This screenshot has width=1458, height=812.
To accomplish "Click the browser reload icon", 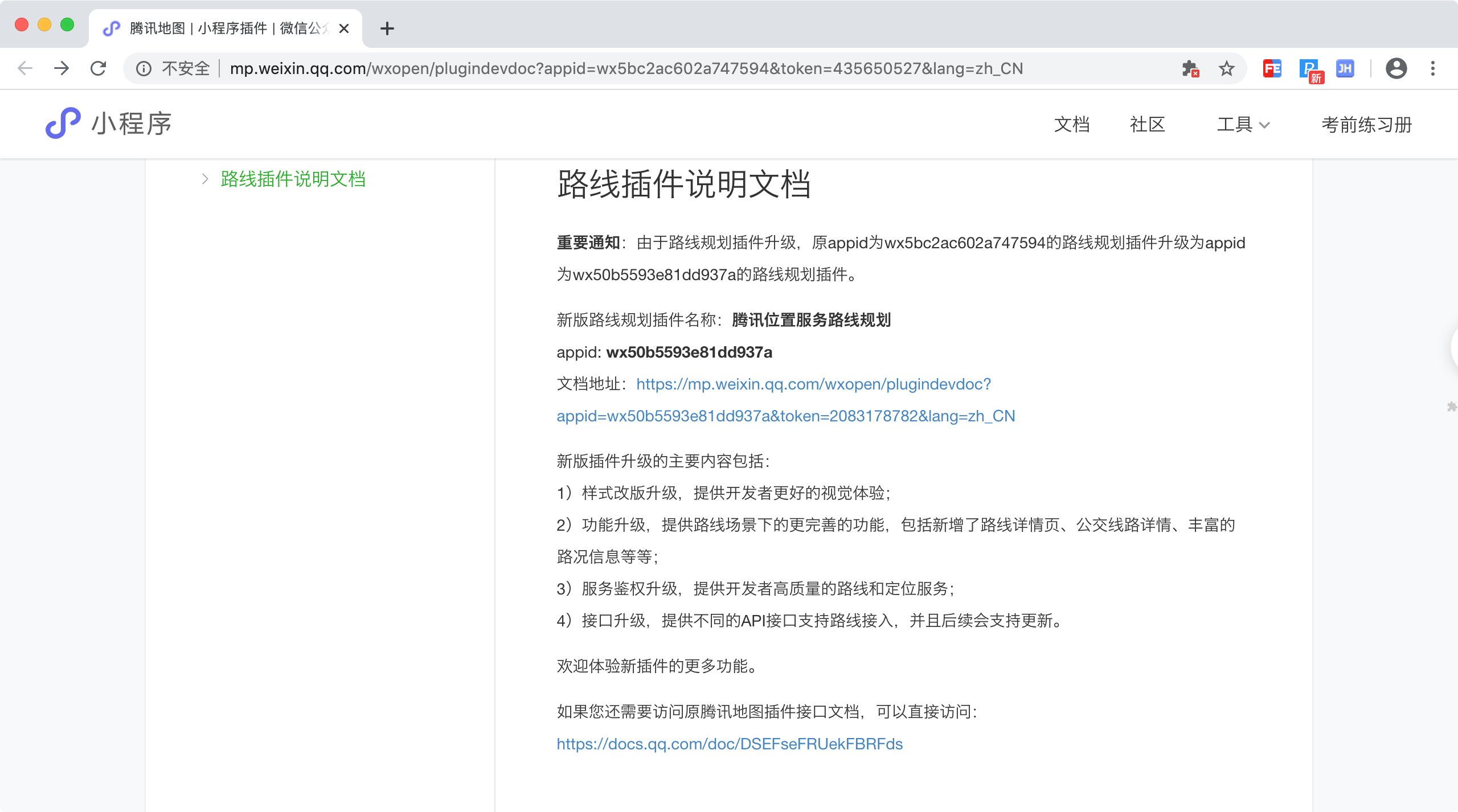I will click(99, 68).
